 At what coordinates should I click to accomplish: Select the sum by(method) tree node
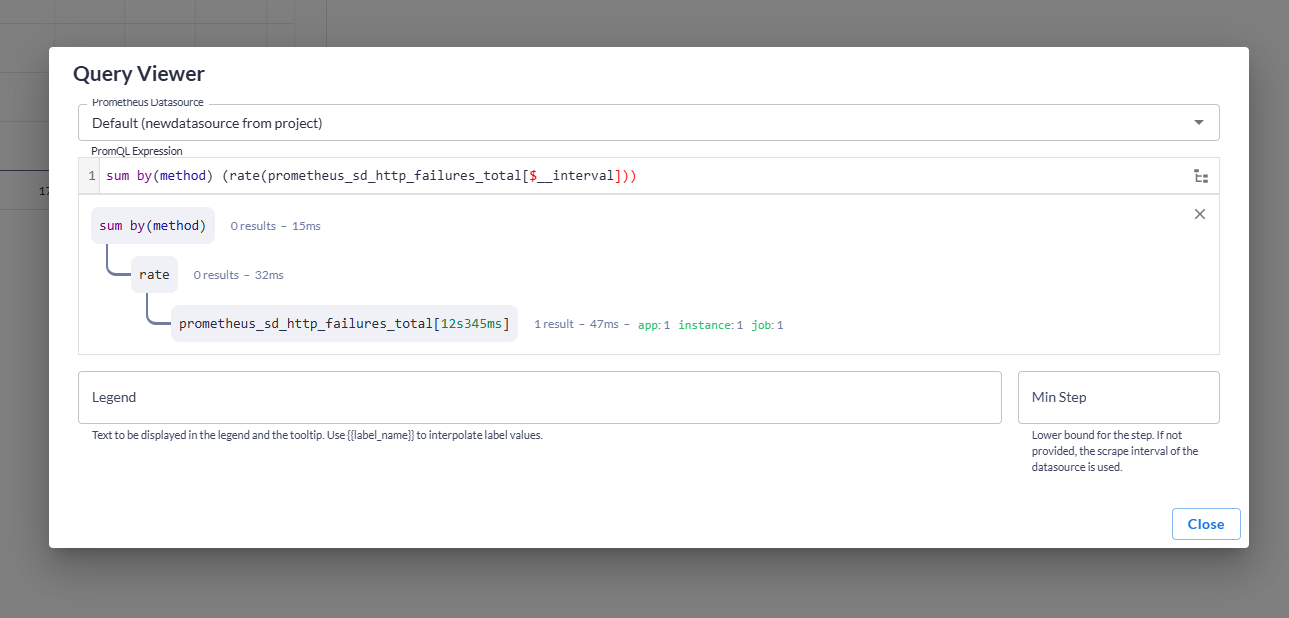point(152,226)
